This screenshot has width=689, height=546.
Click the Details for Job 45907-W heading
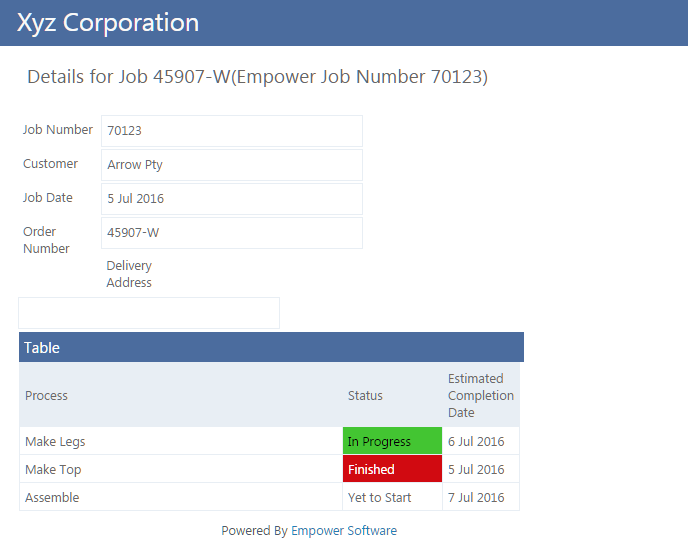[x=257, y=77]
